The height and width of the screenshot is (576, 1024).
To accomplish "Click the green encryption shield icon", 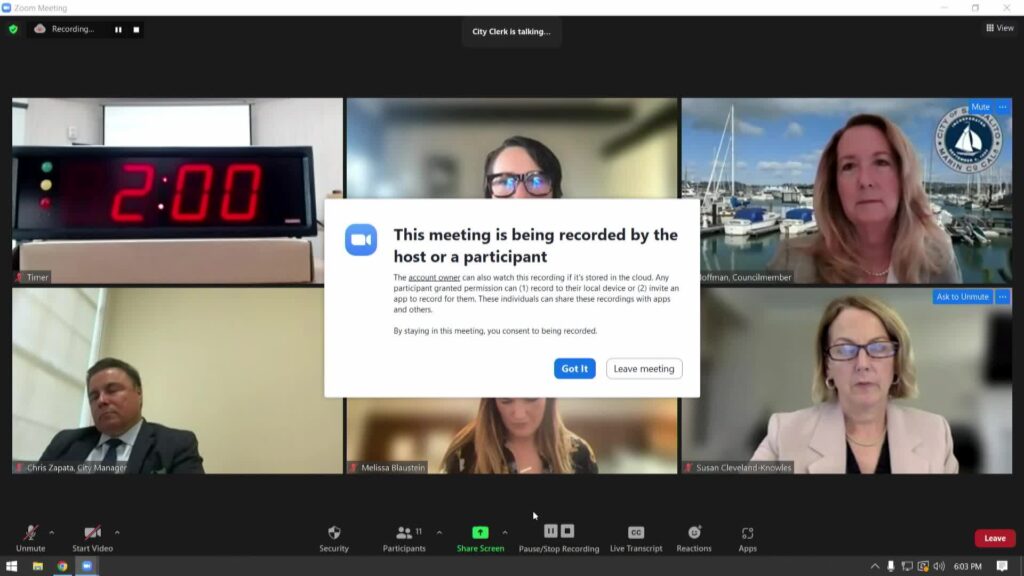I will tap(13, 29).
